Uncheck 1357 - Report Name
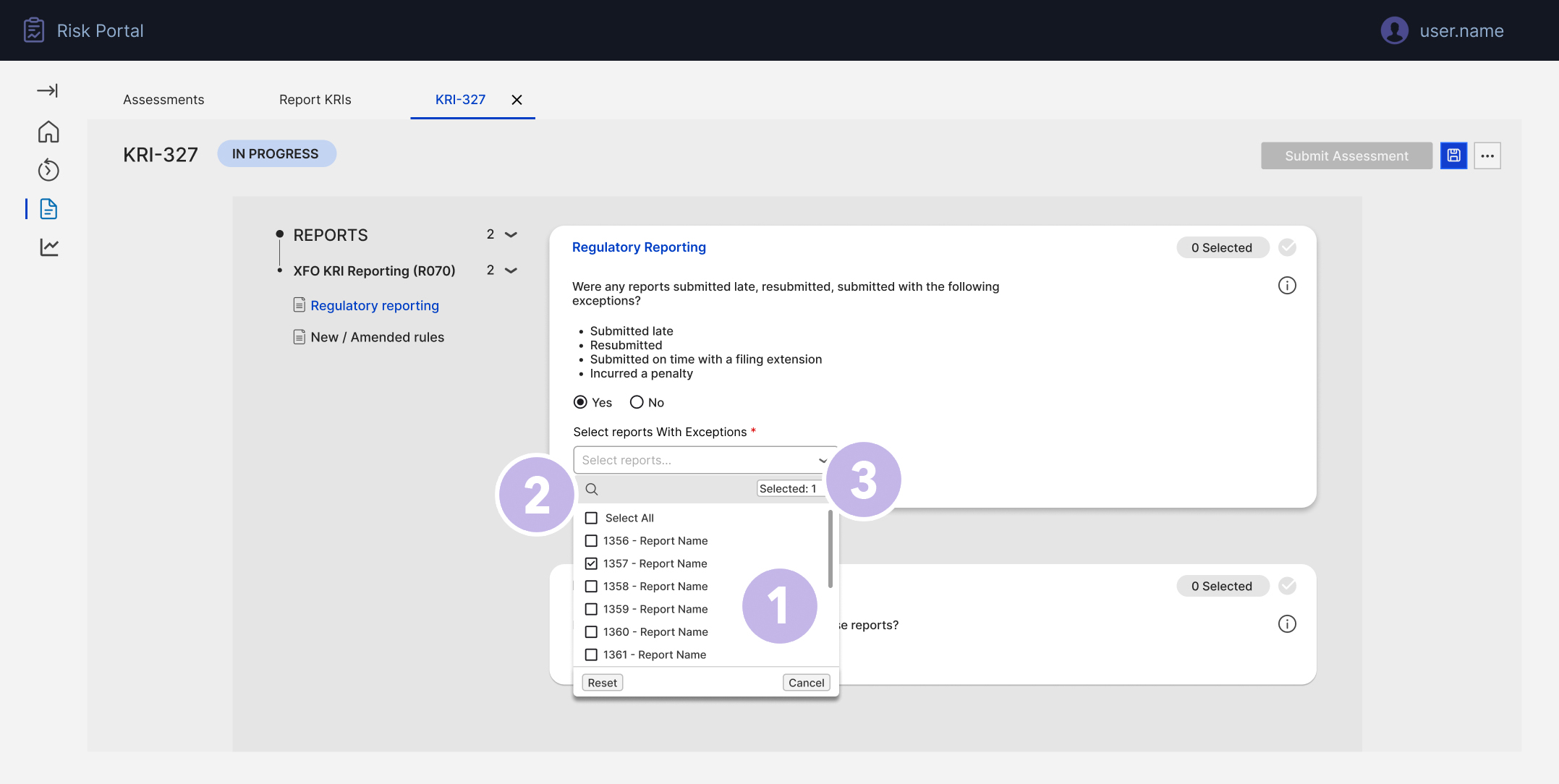Viewport: 1559px width, 784px height. [591, 563]
